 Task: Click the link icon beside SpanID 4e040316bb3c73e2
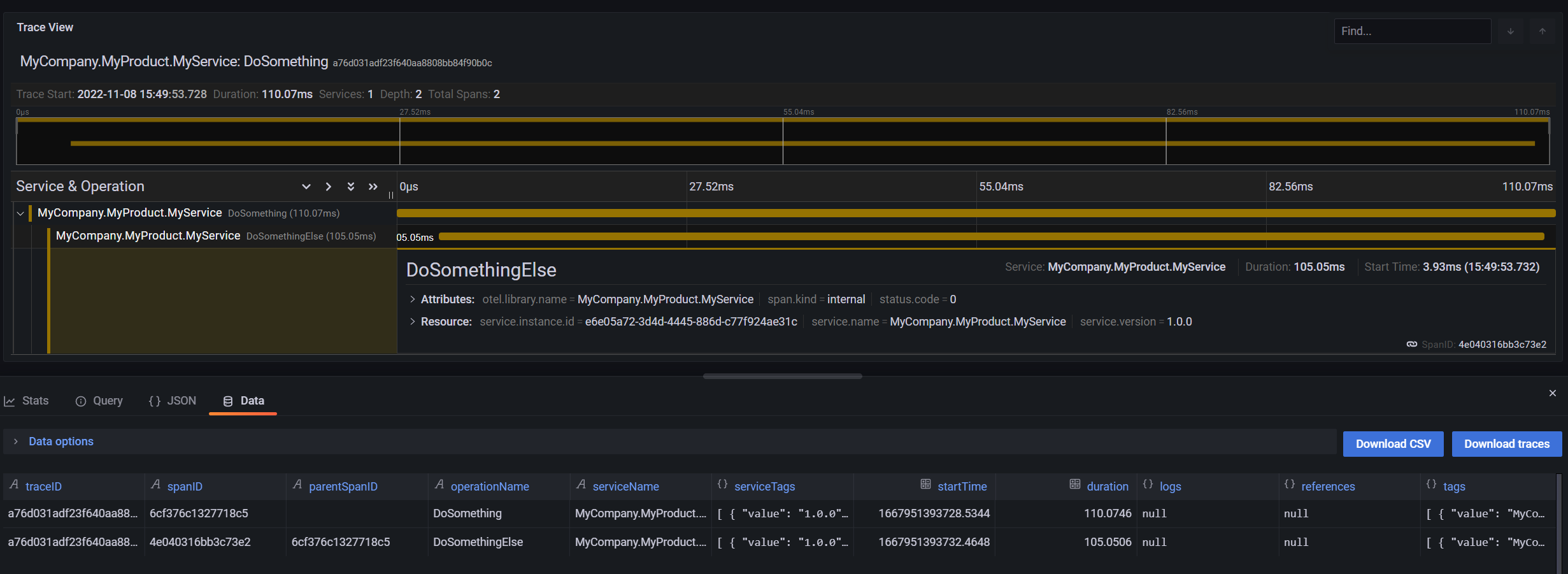tap(1412, 344)
